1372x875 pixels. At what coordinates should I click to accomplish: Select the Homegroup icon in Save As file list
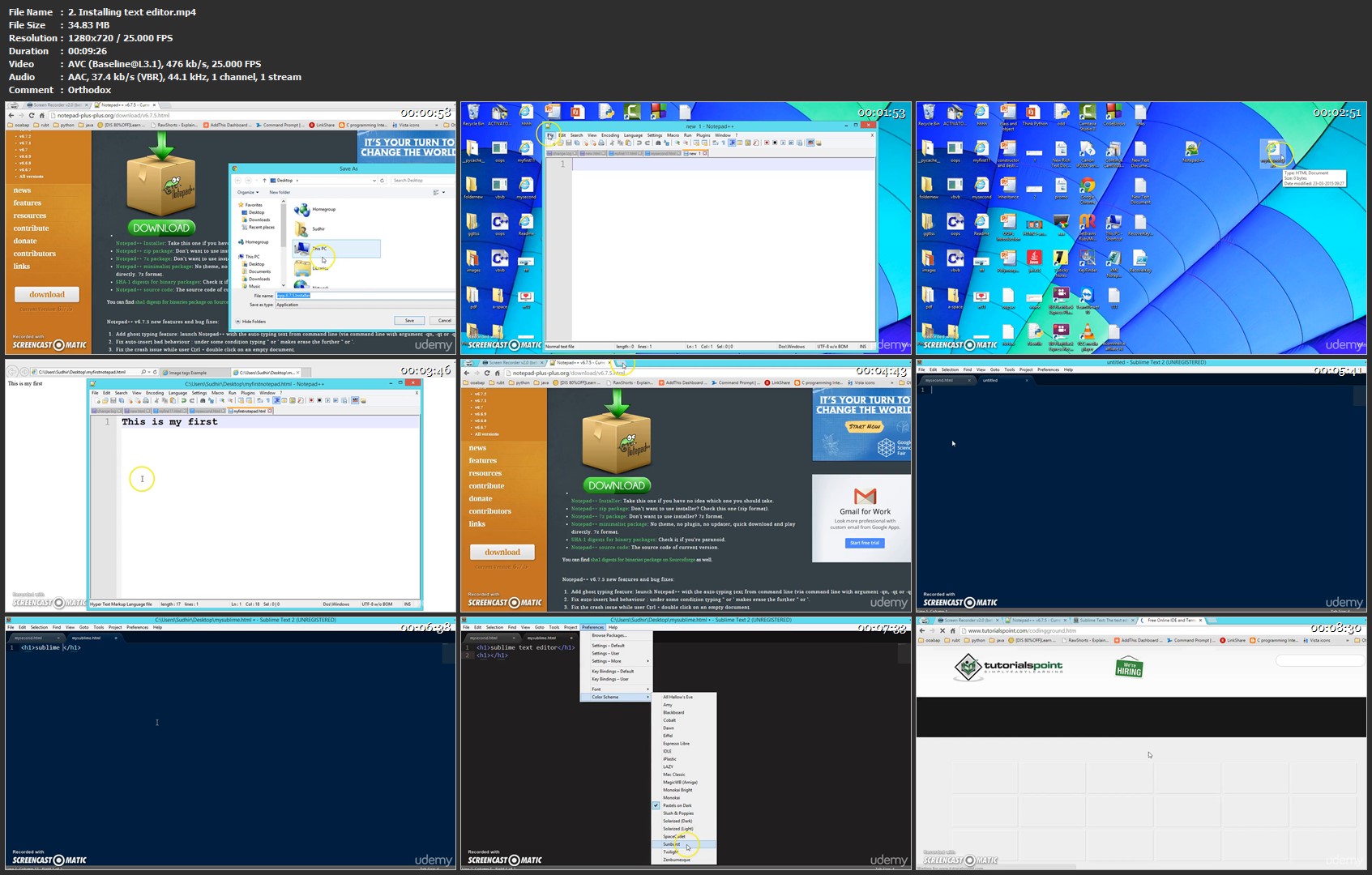(x=301, y=210)
